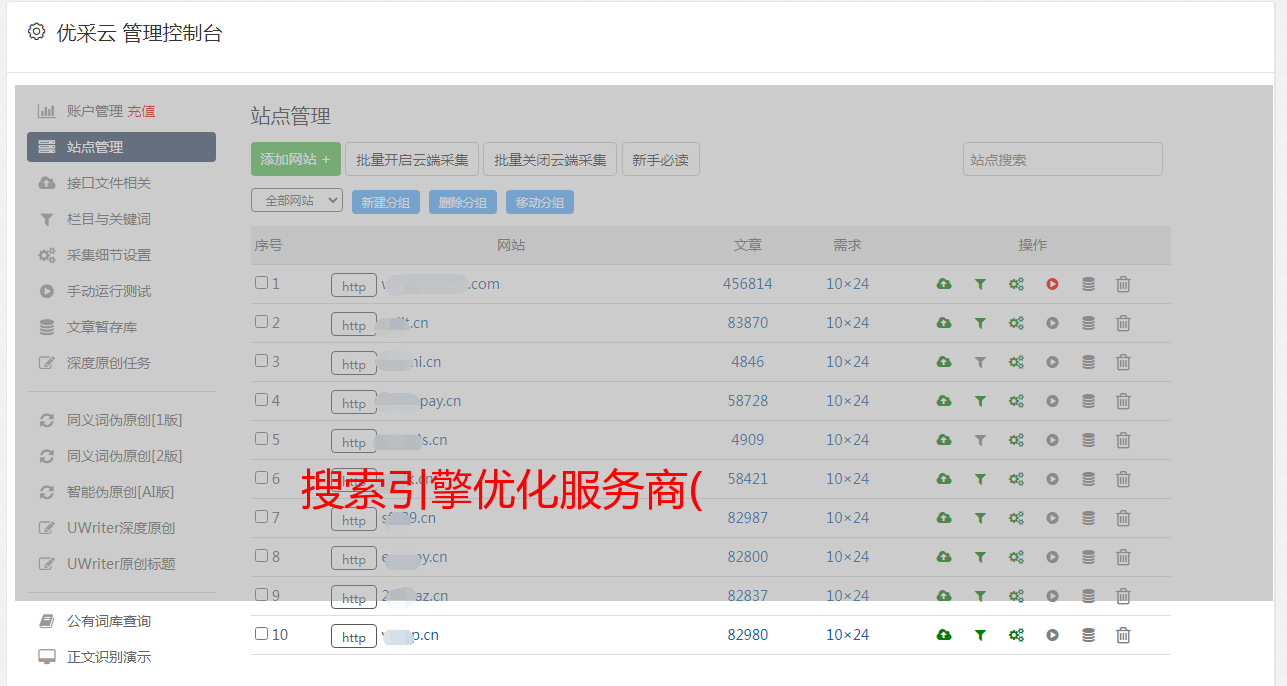
Task: Open the http protocol selector in row 3
Action: coord(354,363)
